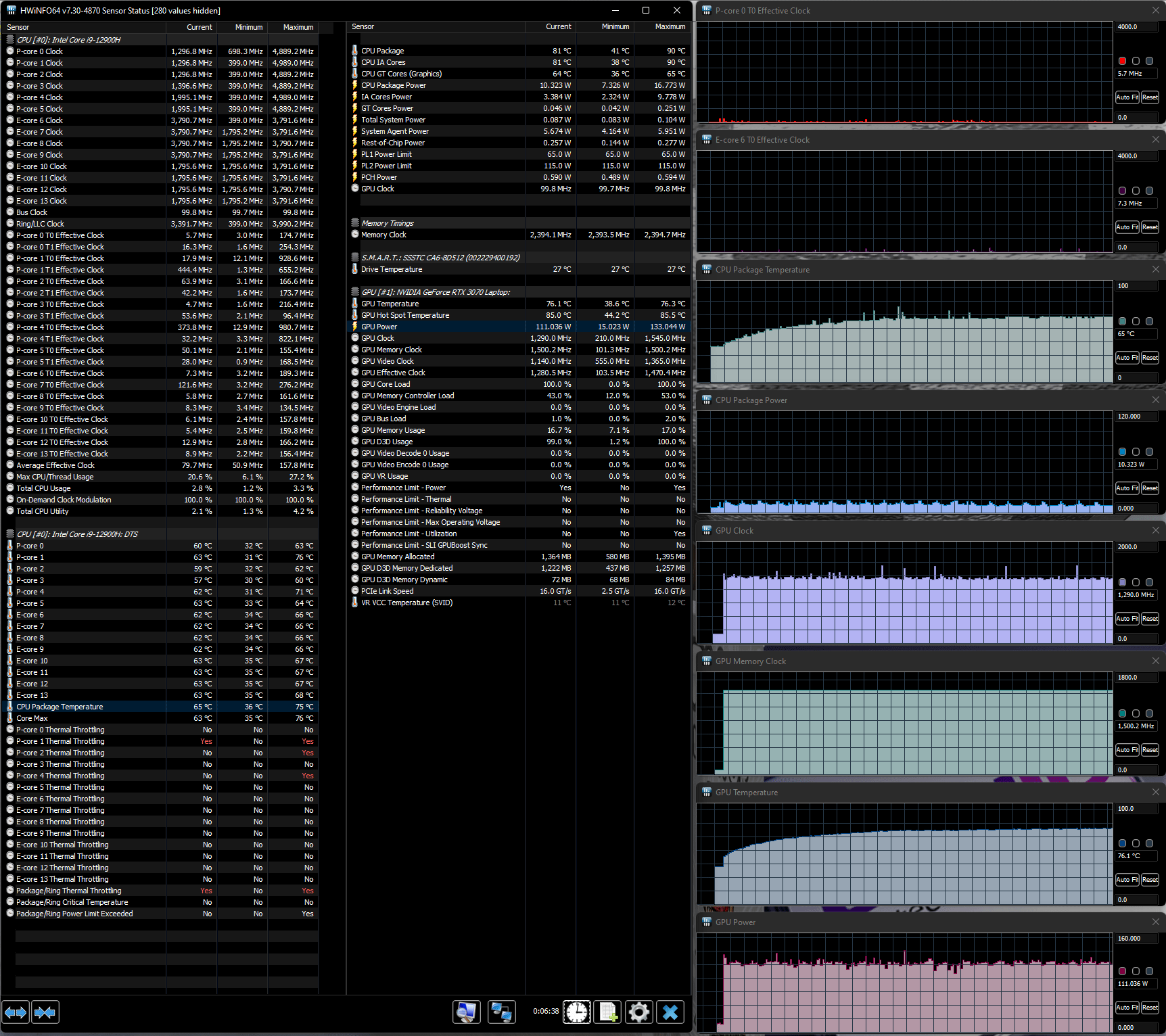This screenshot has height=1036, width=1166.
Task: Click the drive icon beside S.M.A.R.T. header
Action: [355, 258]
